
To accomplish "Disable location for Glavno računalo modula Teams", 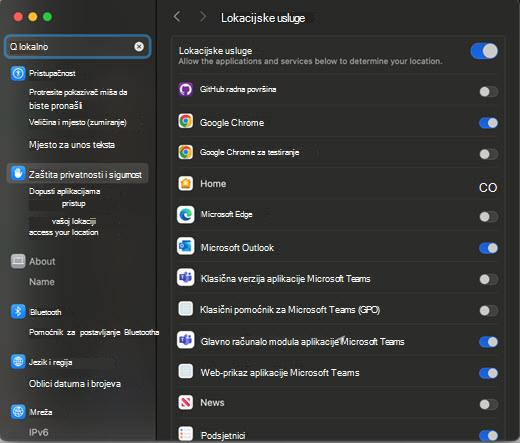I will pyautogui.click(x=489, y=342).
